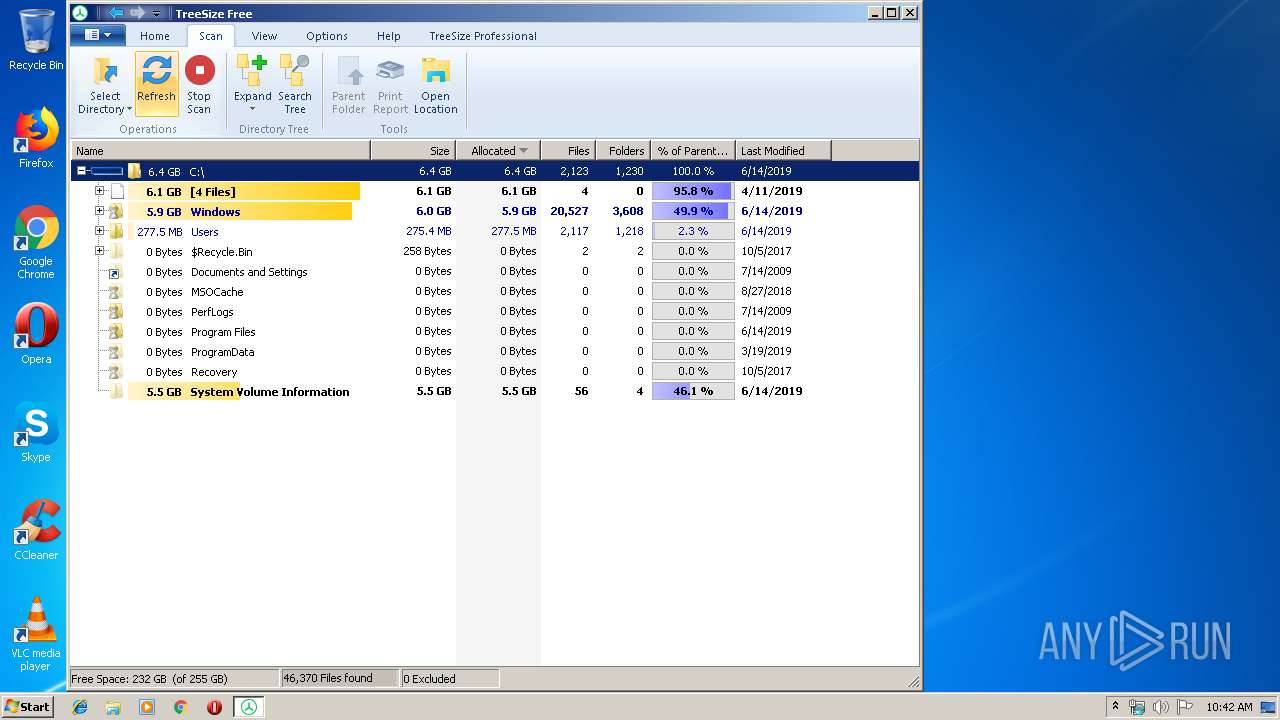
Task: Select the CCleaner desktop shortcut
Action: click(x=35, y=530)
